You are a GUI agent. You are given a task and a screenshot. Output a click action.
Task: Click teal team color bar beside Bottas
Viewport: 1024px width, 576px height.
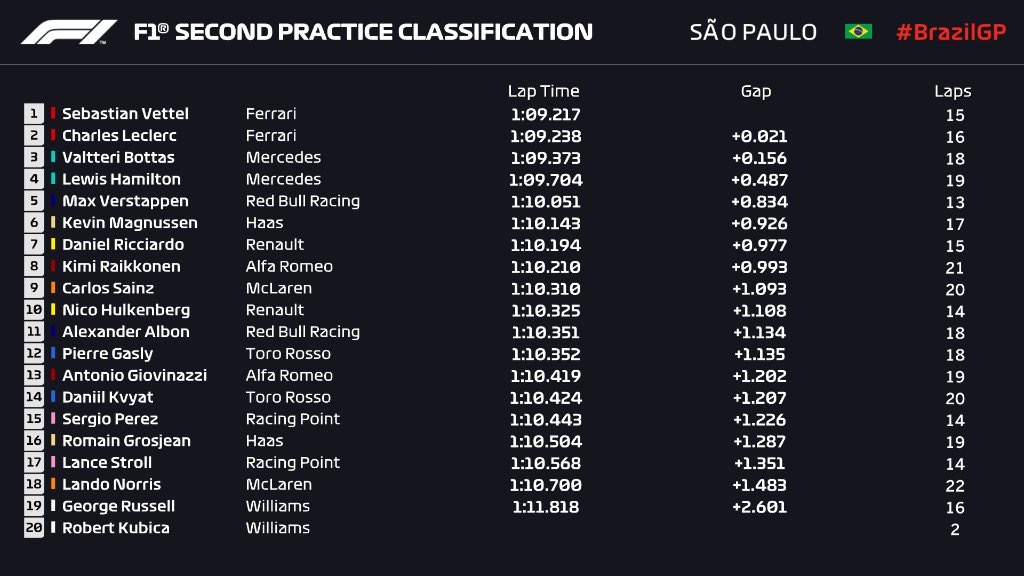coord(53,157)
